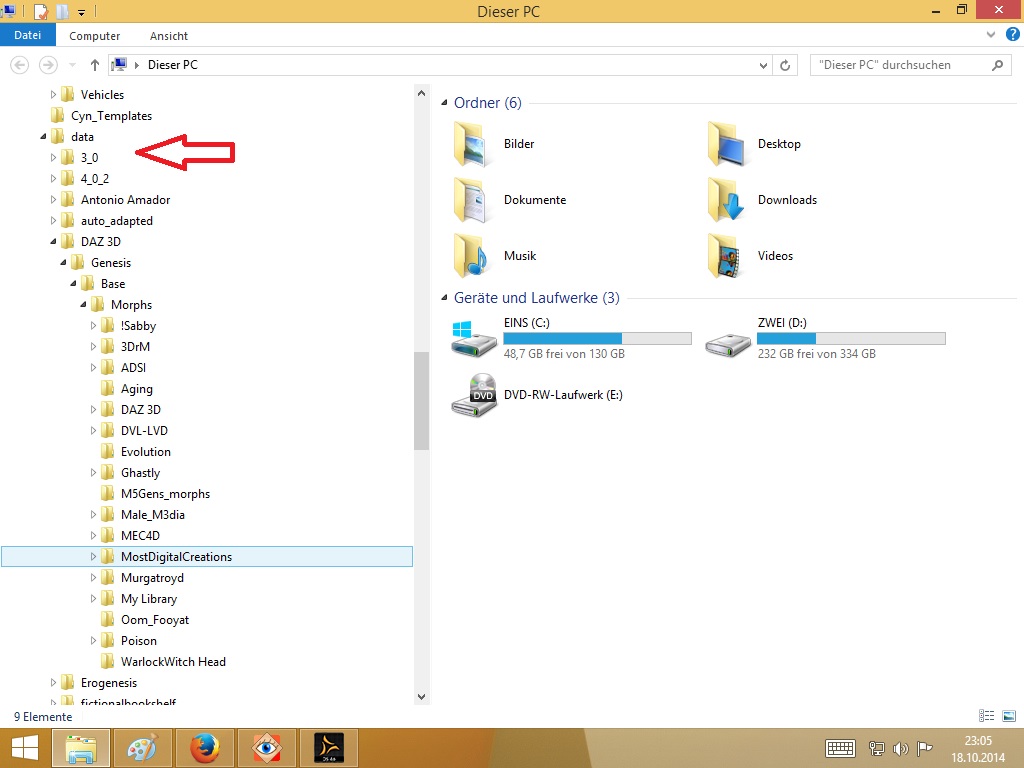Open the Windows Start button

coord(24,748)
